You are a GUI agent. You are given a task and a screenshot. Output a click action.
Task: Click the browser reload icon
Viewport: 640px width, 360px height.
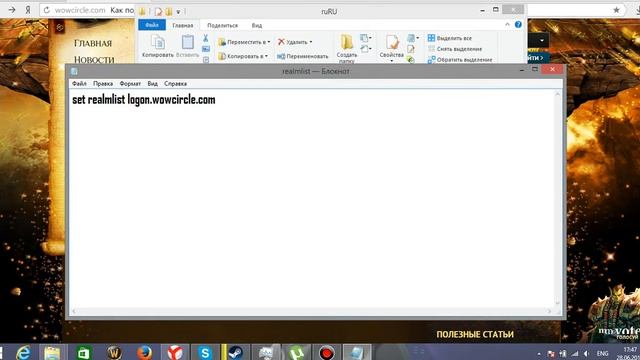tap(47, 10)
